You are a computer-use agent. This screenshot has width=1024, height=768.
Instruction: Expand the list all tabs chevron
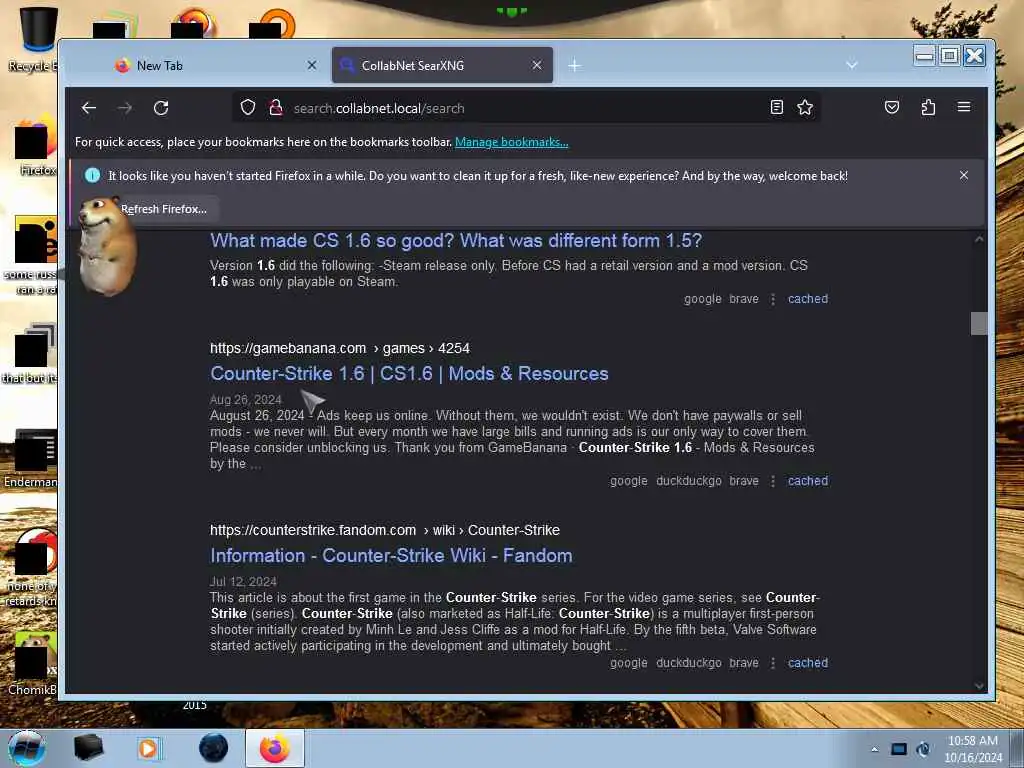[x=852, y=65]
